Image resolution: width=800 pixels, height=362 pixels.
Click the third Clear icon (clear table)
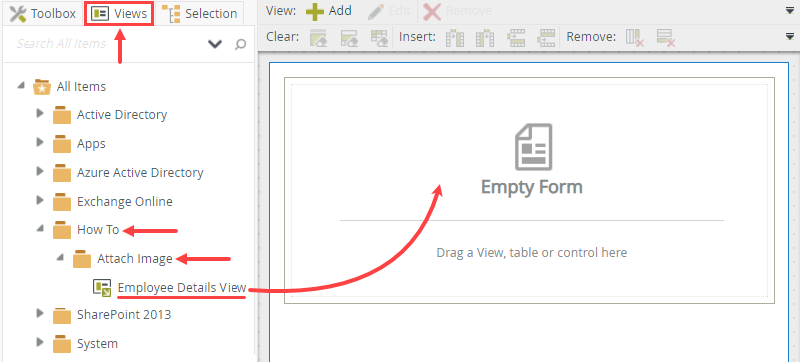(379, 38)
